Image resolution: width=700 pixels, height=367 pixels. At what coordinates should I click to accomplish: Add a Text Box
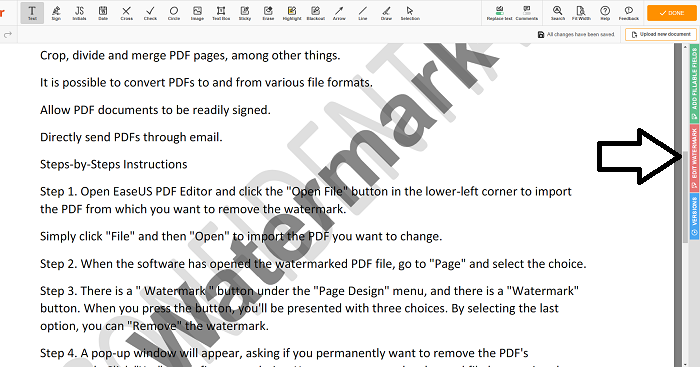click(221, 13)
